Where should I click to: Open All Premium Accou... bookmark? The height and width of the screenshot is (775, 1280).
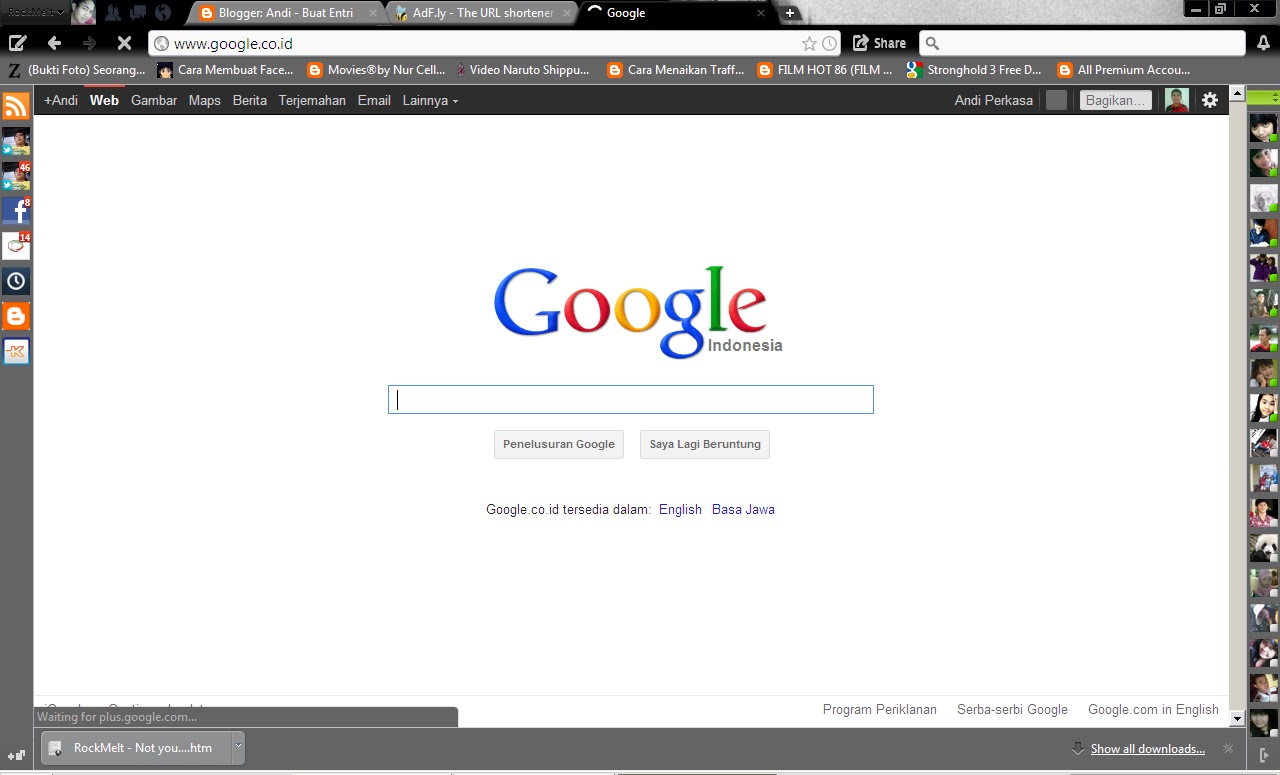click(x=1124, y=70)
